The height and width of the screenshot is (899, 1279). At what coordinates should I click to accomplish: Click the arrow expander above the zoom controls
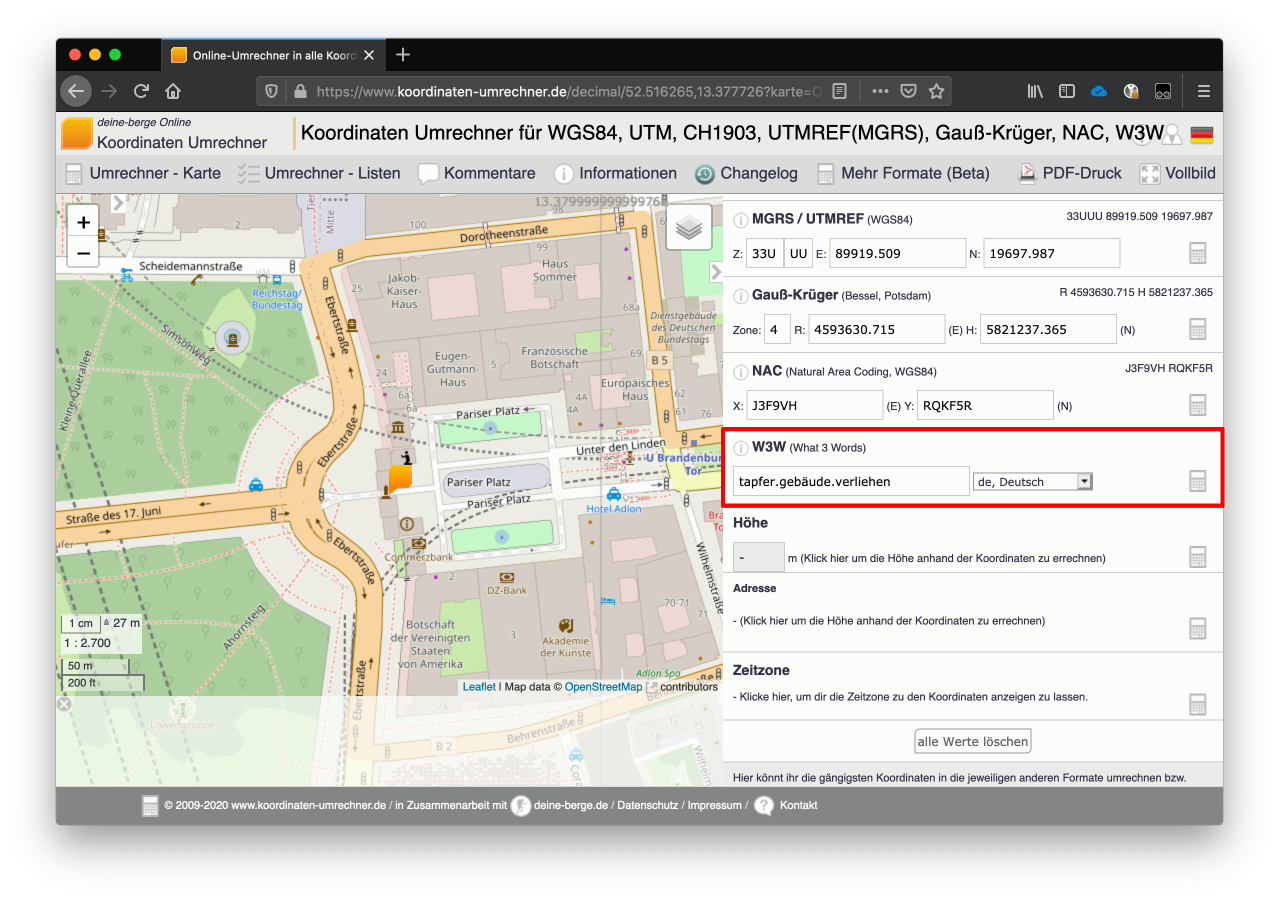tap(118, 203)
